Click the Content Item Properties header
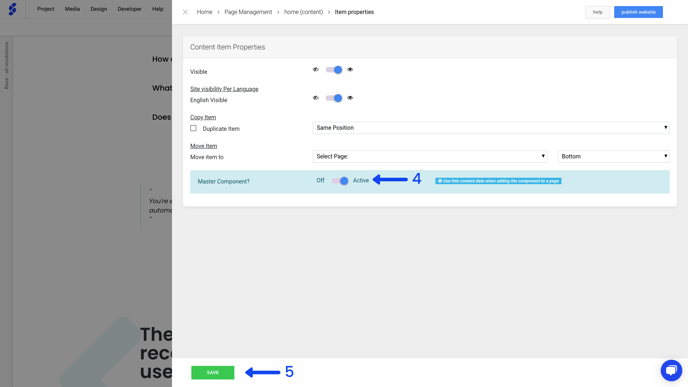Image resolution: width=688 pixels, height=387 pixels. 228,47
